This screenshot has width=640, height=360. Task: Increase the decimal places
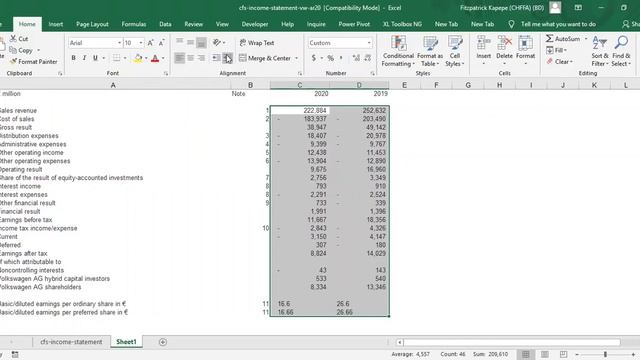click(356, 58)
